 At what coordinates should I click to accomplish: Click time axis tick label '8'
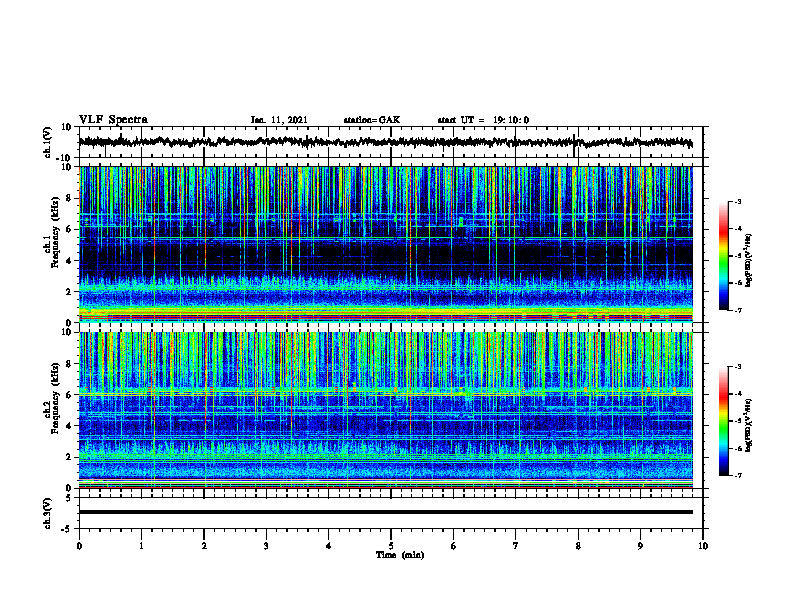pyautogui.click(x=578, y=546)
